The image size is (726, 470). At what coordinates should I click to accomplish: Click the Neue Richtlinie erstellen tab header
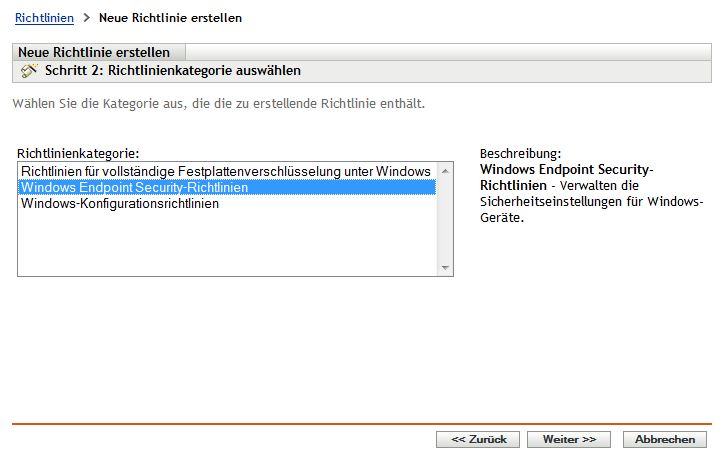99,52
